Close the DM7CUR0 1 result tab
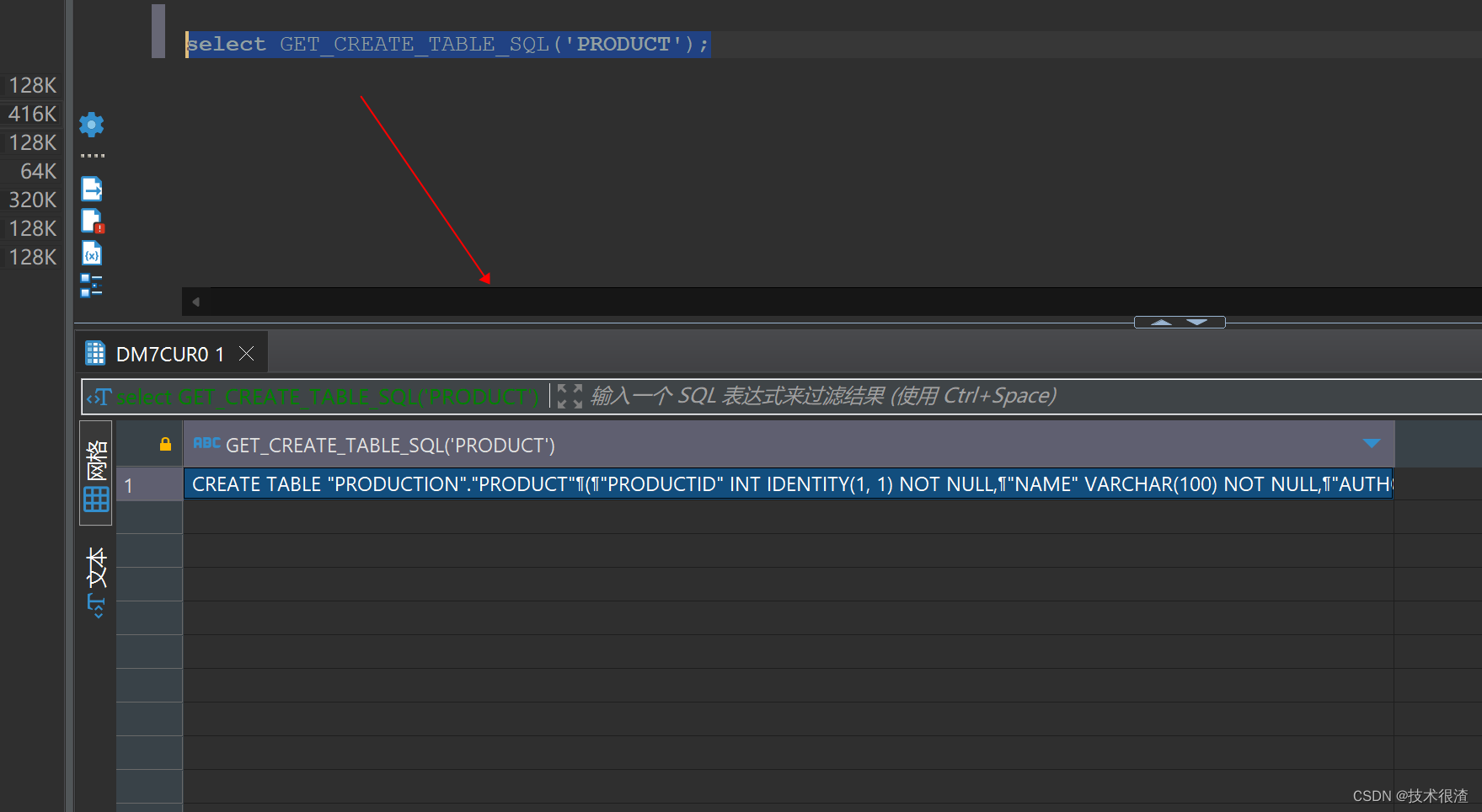This screenshot has width=1482, height=812. (x=246, y=354)
